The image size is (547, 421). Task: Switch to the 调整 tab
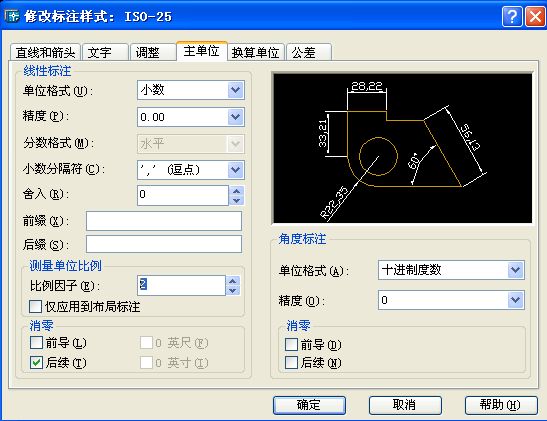(x=153, y=52)
